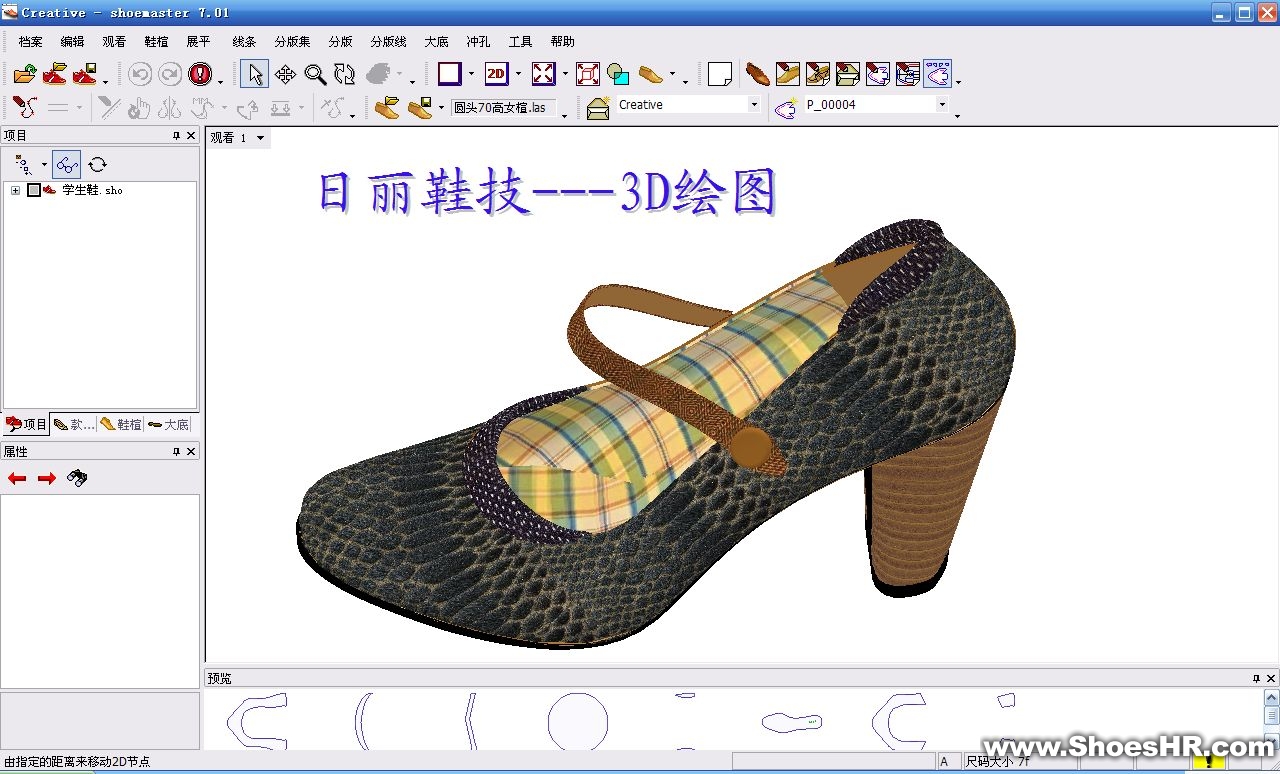Image resolution: width=1280 pixels, height=774 pixels.
Task: Click the box with pencil icon
Action: 848,74
